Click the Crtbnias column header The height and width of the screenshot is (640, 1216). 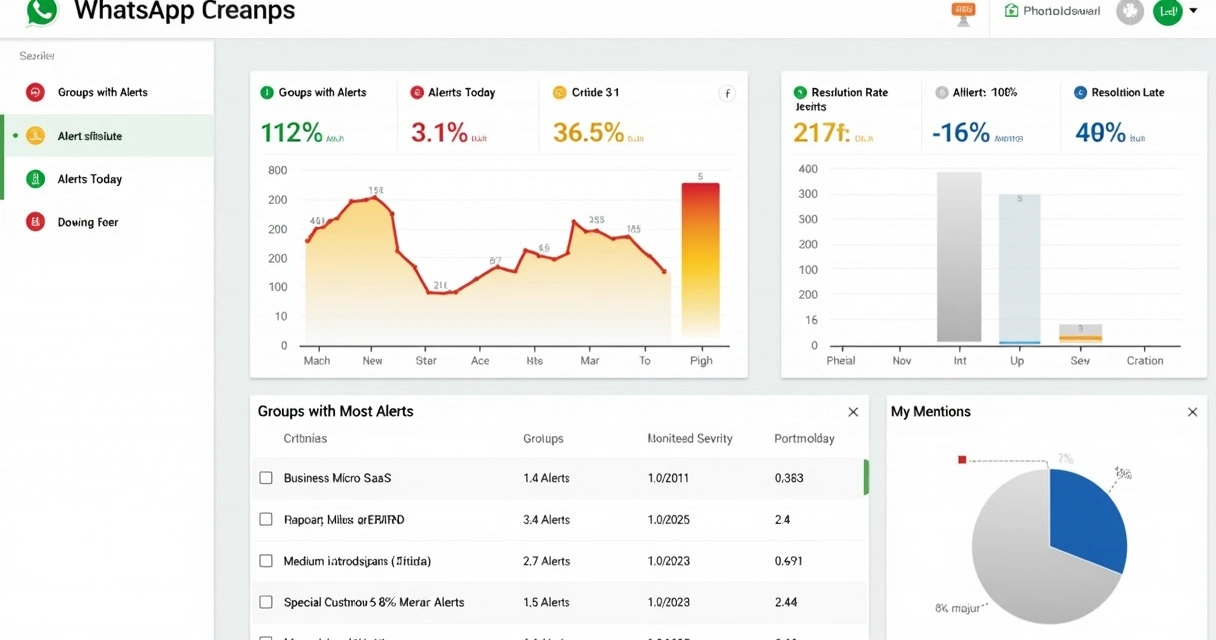(305, 439)
